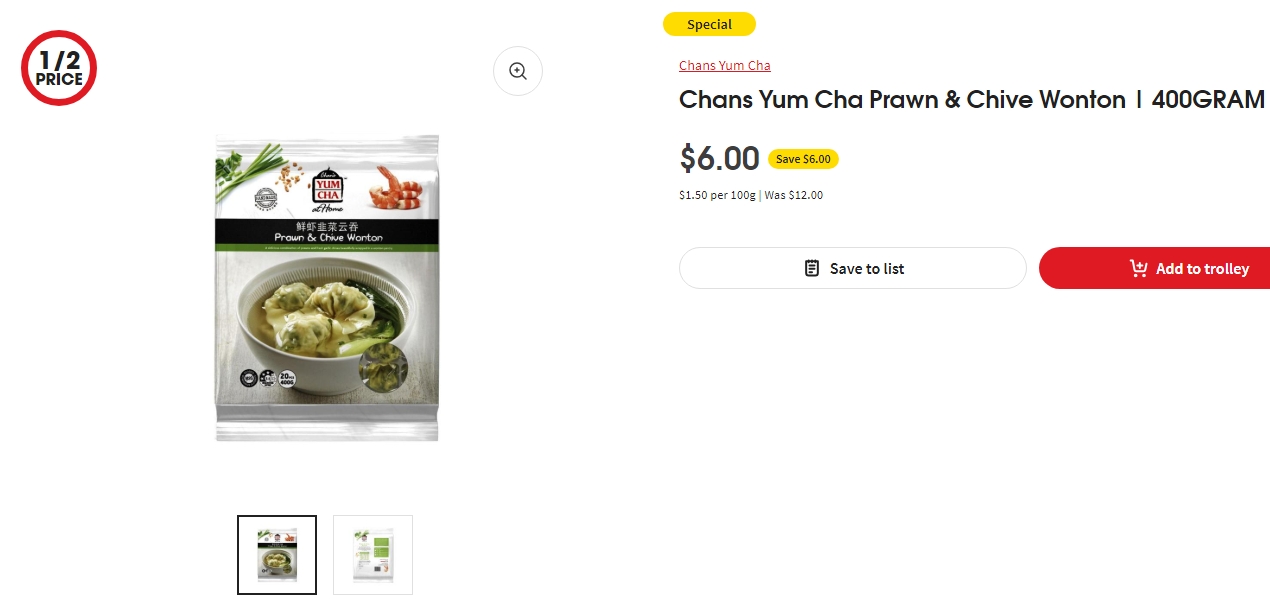Click the Prawn & Chive Wonton product title
Viewport: 1270px width, 616px height.
(x=972, y=100)
